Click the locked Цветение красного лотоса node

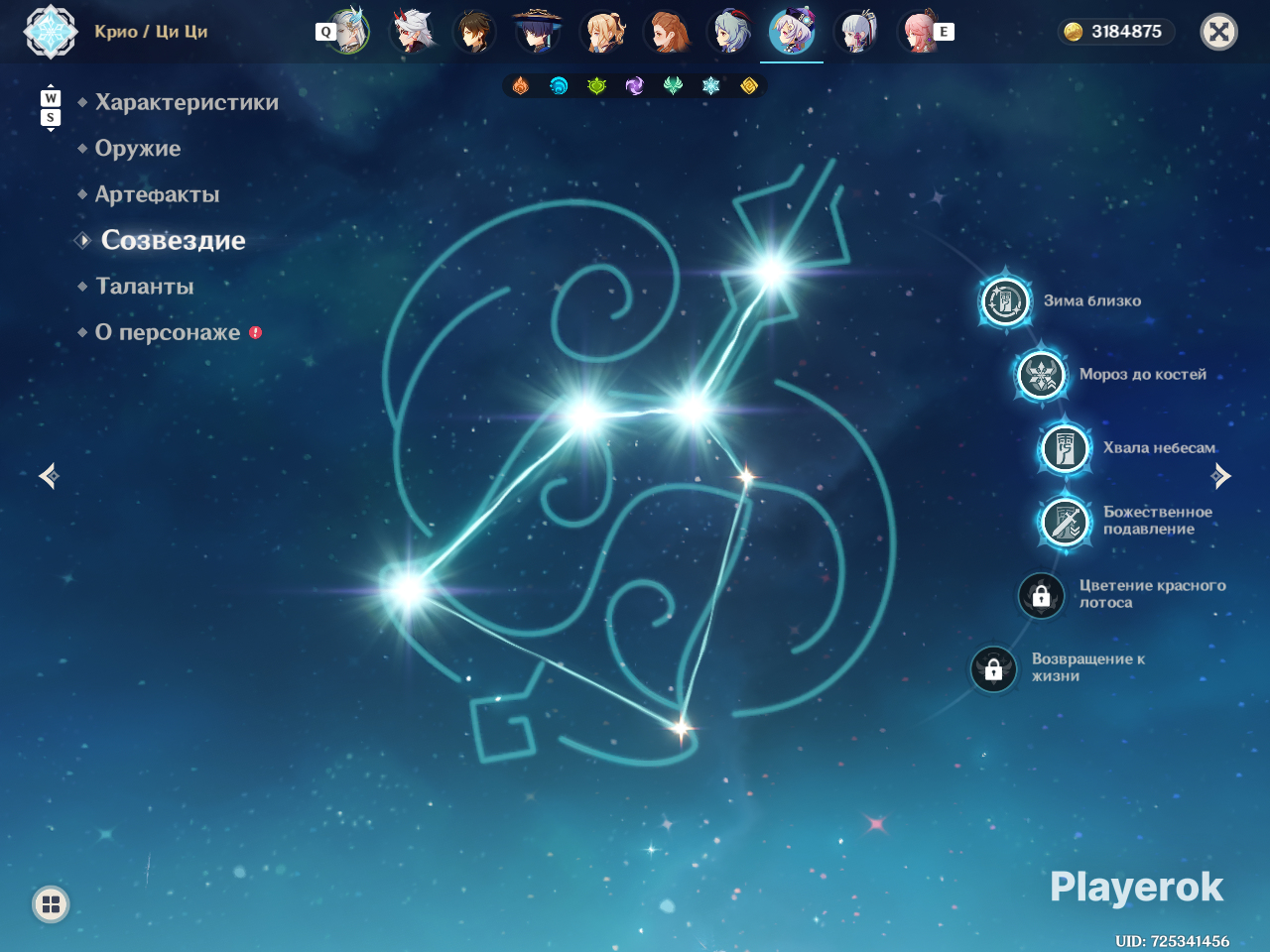coord(1041,595)
